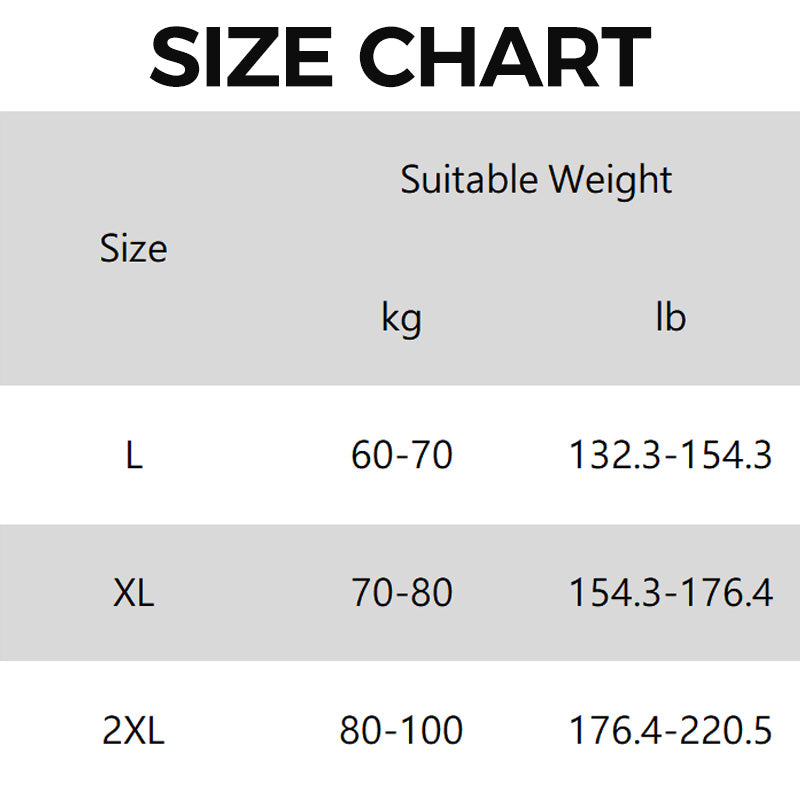
Task: Pick the 2XL size label
Action: coord(134,732)
